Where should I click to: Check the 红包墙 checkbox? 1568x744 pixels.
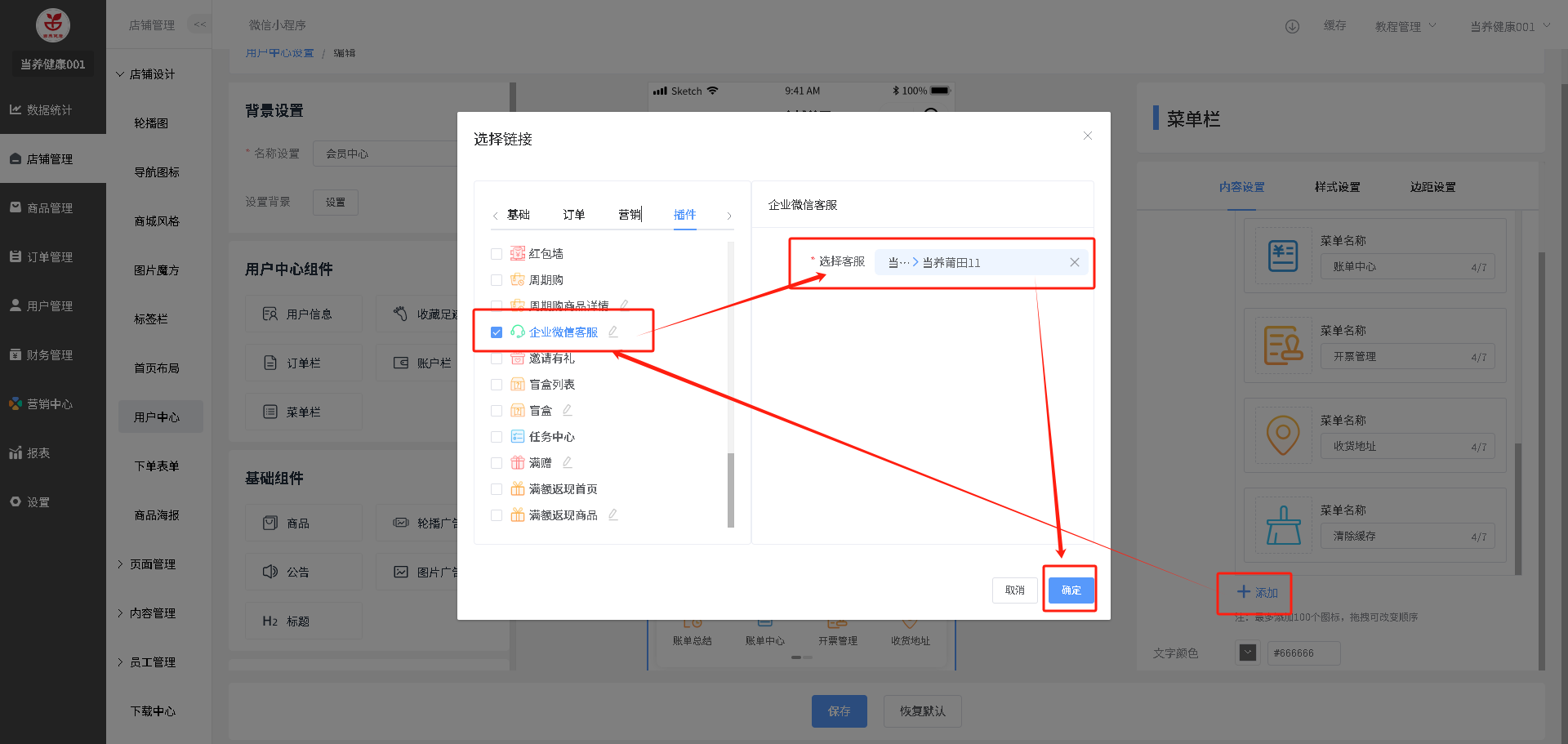tap(497, 254)
